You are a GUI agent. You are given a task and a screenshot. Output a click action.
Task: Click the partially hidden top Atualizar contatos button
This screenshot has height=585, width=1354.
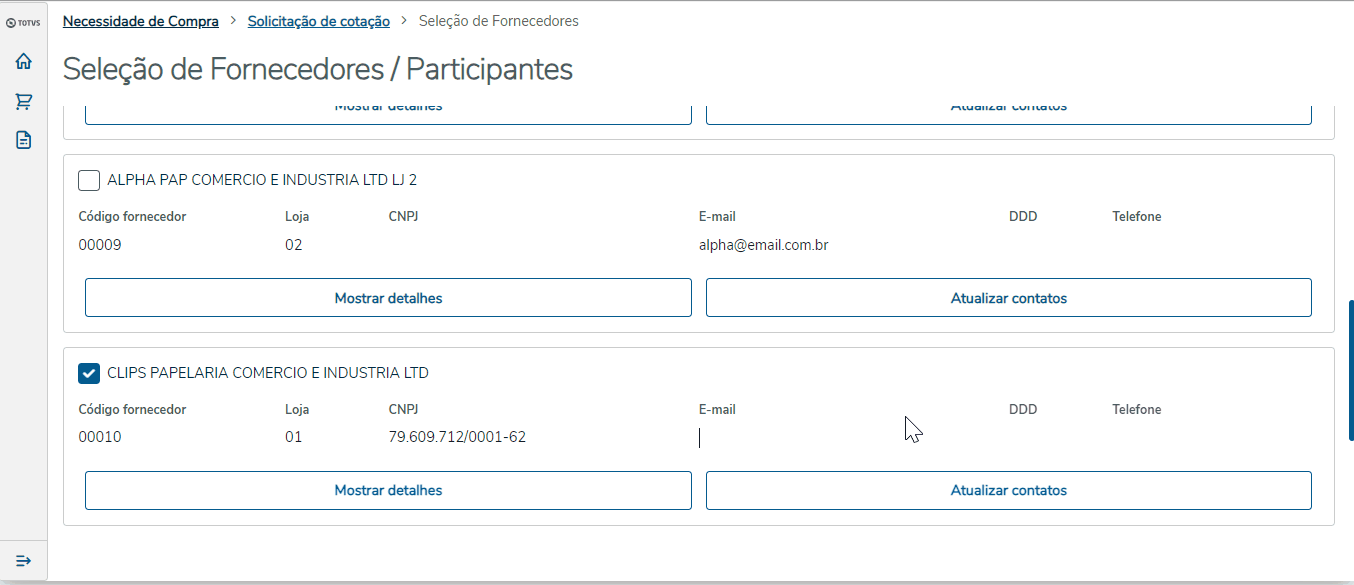(x=1008, y=112)
